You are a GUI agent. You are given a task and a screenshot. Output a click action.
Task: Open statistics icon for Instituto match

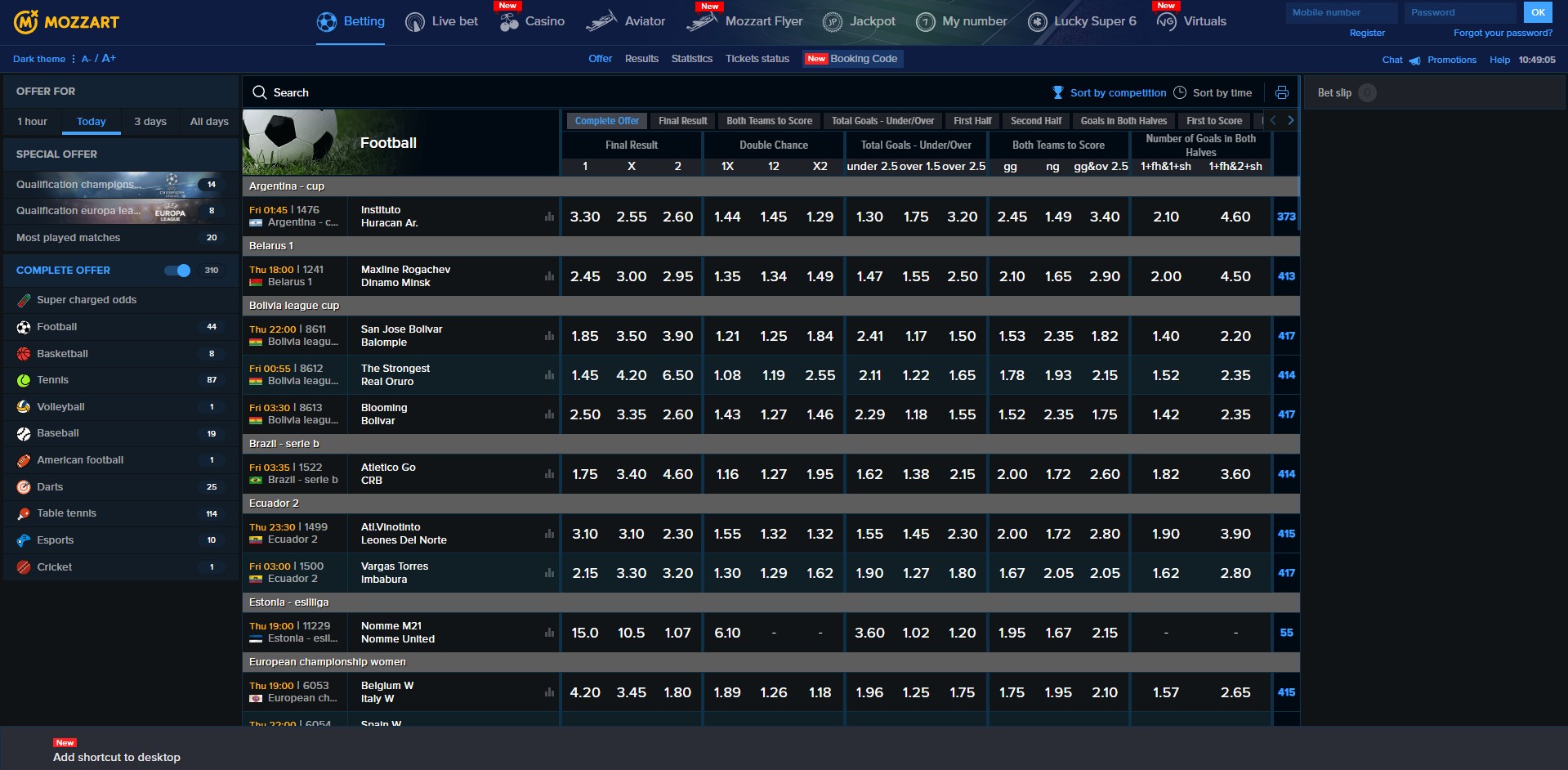pyautogui.click(x=549, y=217)
